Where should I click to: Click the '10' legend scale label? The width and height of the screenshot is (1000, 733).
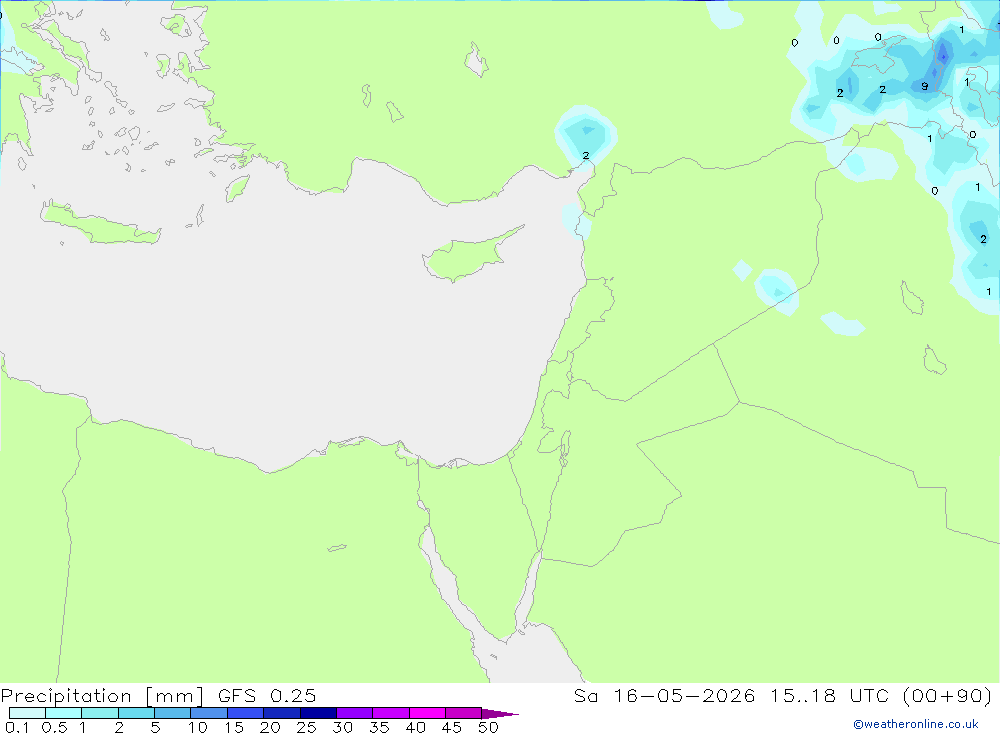click(x=197, y=727)
